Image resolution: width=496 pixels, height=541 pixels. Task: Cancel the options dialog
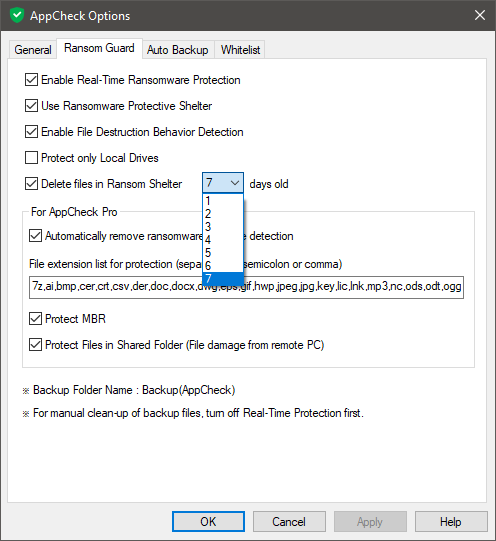[289, 521]
